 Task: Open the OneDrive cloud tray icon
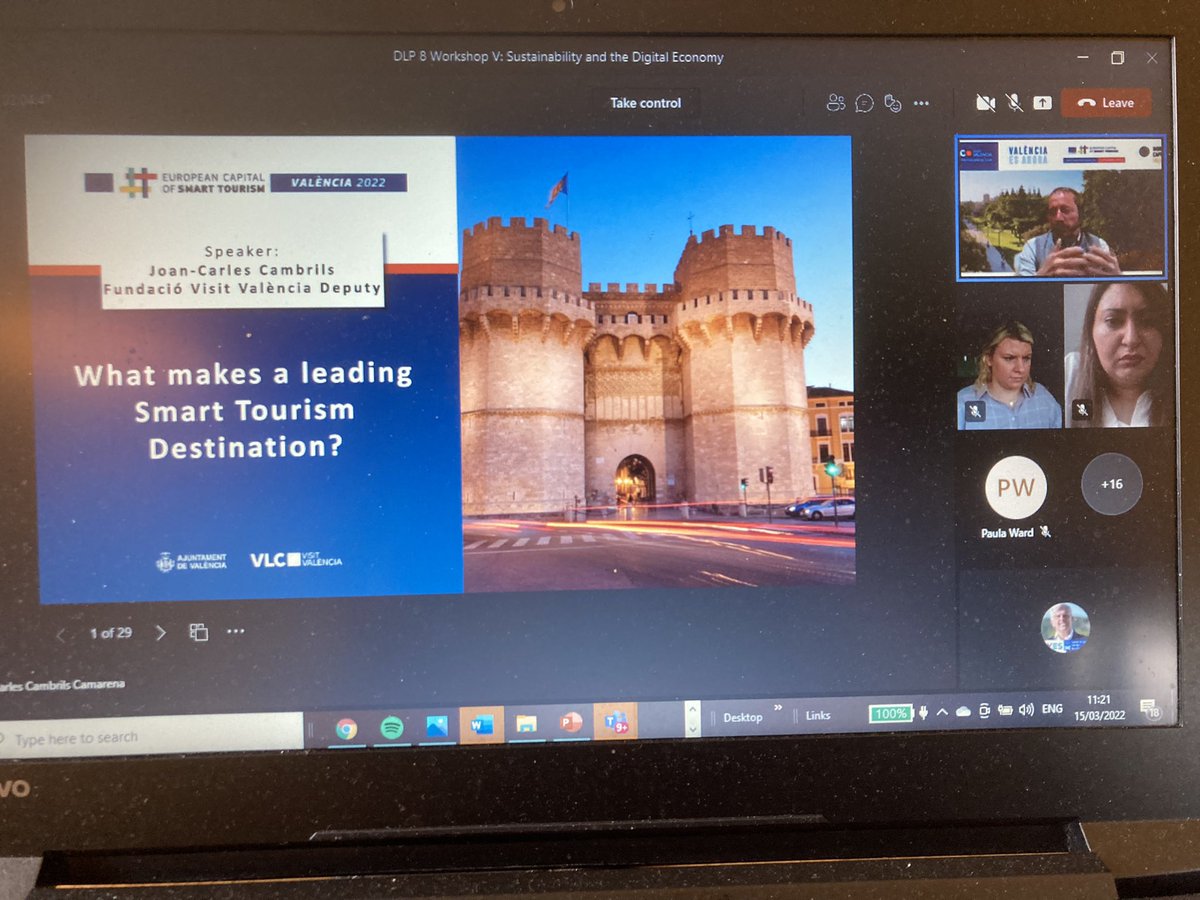[964, 711]
